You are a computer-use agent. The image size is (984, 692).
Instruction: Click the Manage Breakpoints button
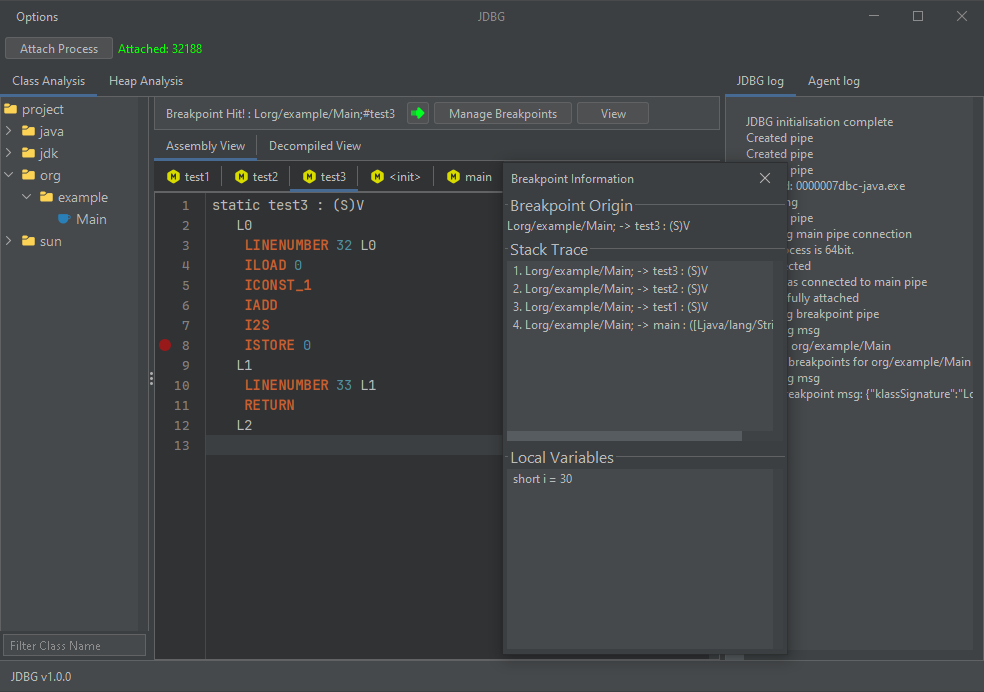pos(503,114)
